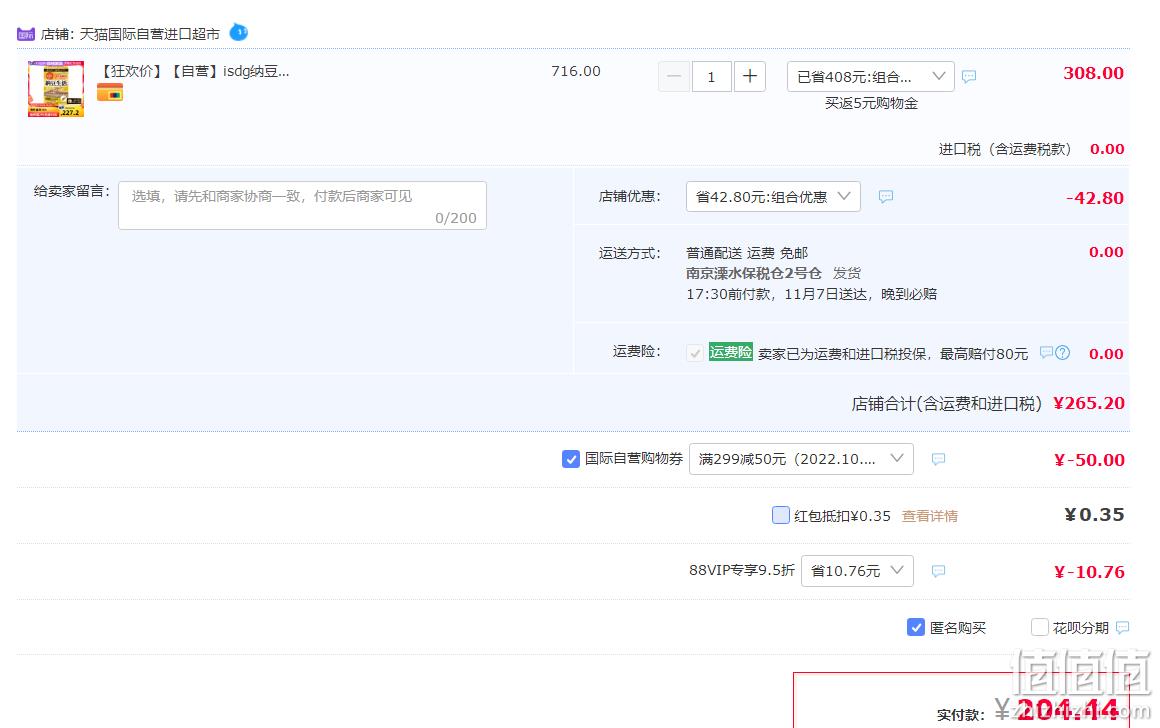Decrease item quantity with minus button
The height and width of the screenshot is (728, 1160).
674,76
